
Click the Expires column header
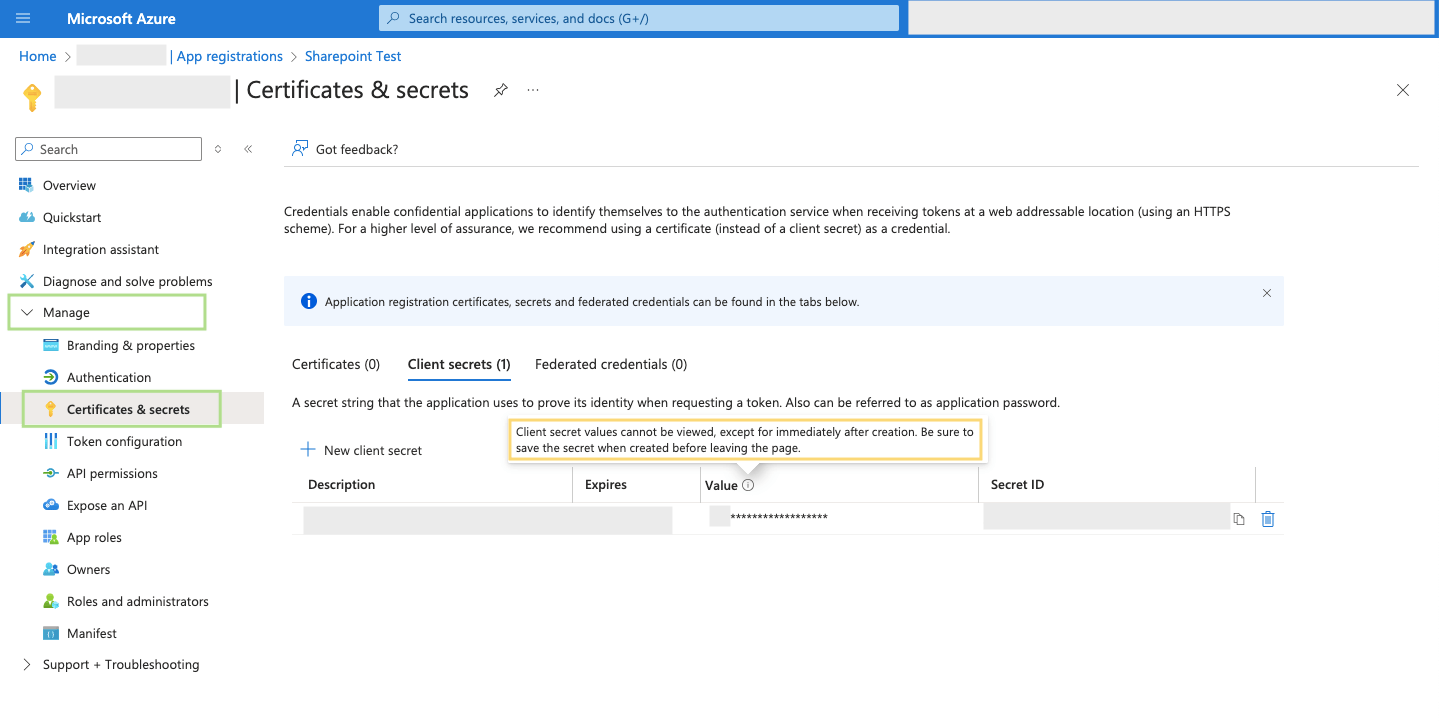click(606, 484)
